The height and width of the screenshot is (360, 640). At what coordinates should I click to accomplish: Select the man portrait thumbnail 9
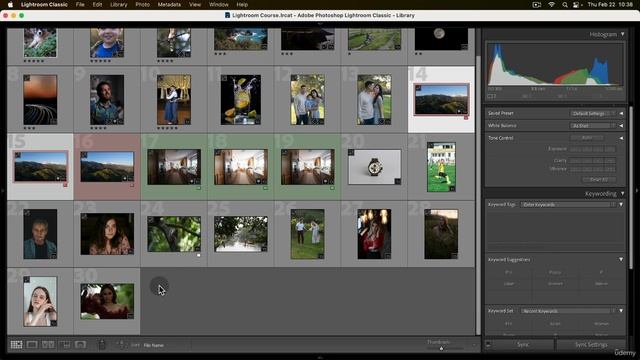[107, 100]
